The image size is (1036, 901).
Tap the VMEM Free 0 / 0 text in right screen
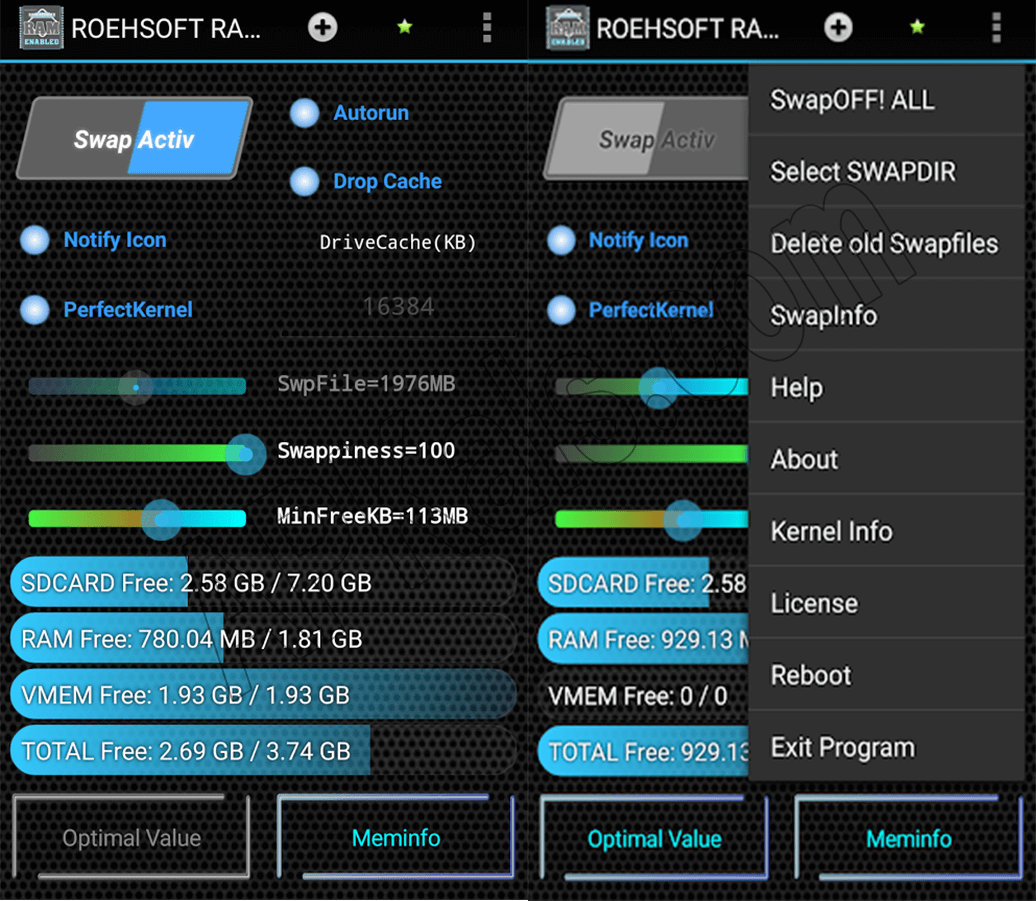[638, 696]
